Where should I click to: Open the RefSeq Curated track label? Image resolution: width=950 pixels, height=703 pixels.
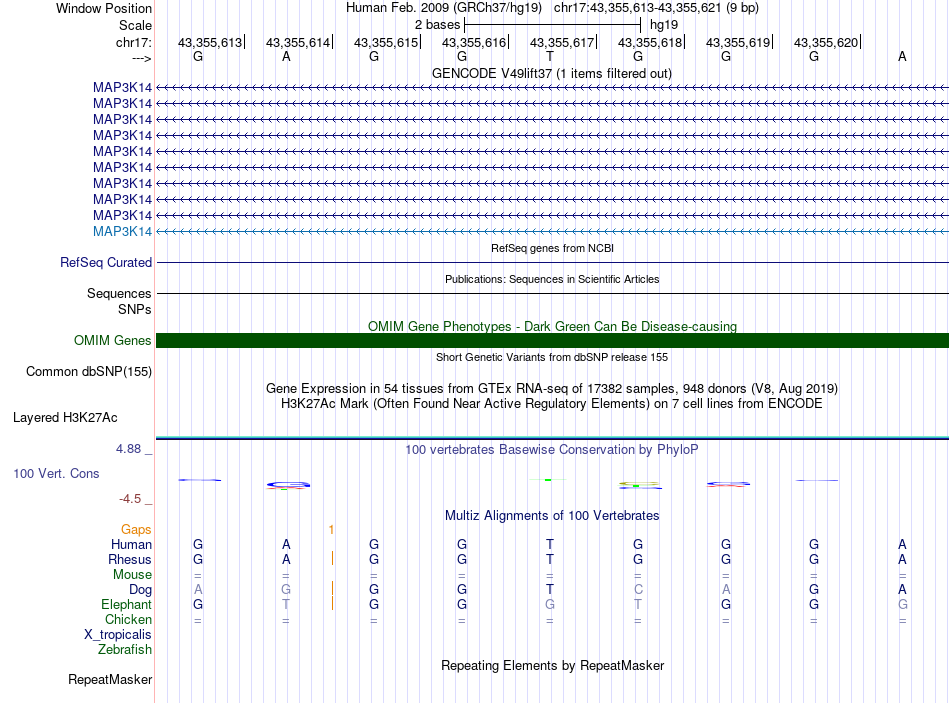click(106, 262)
